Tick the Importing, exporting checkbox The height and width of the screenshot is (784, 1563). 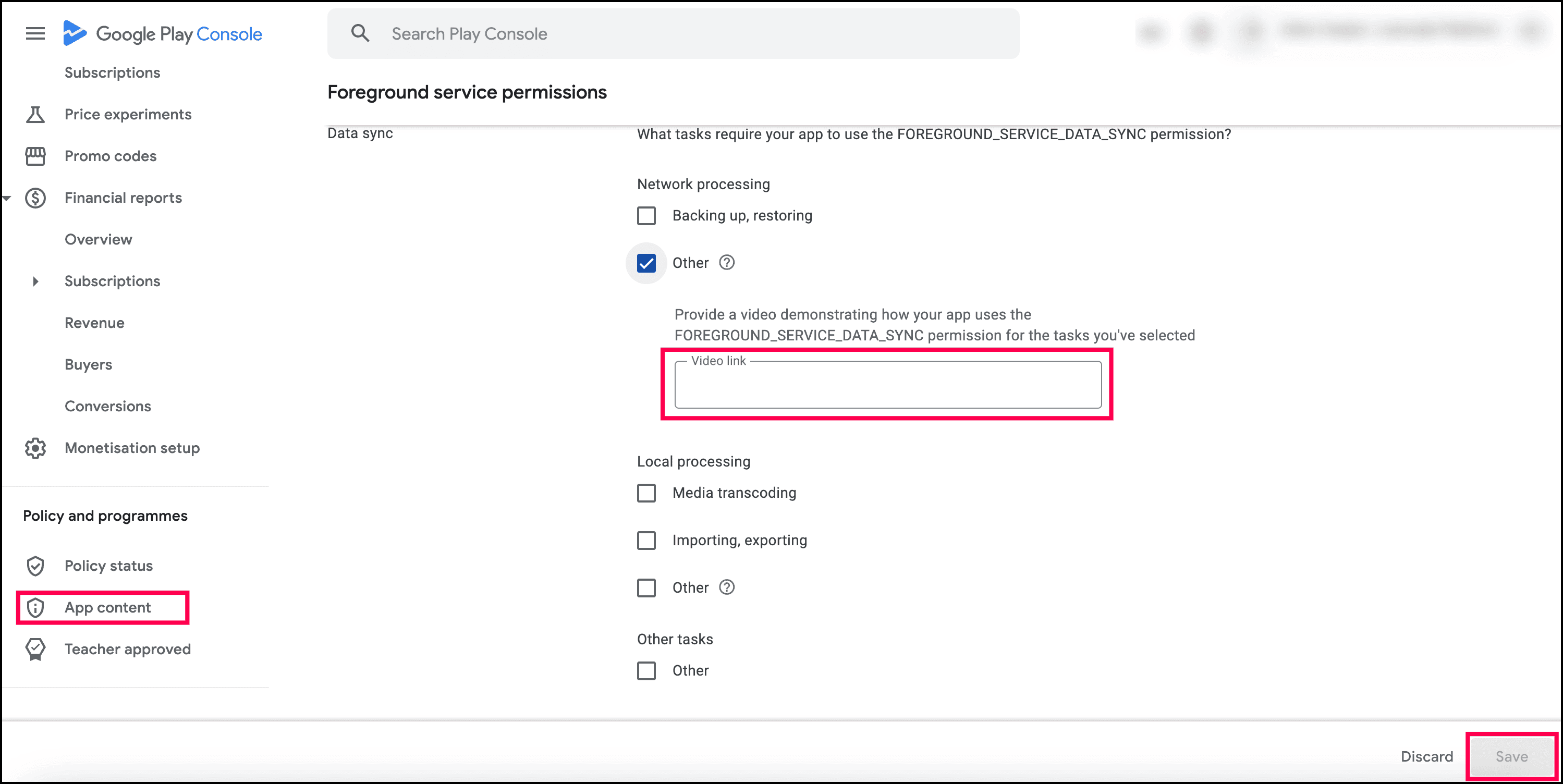(646, 540)
